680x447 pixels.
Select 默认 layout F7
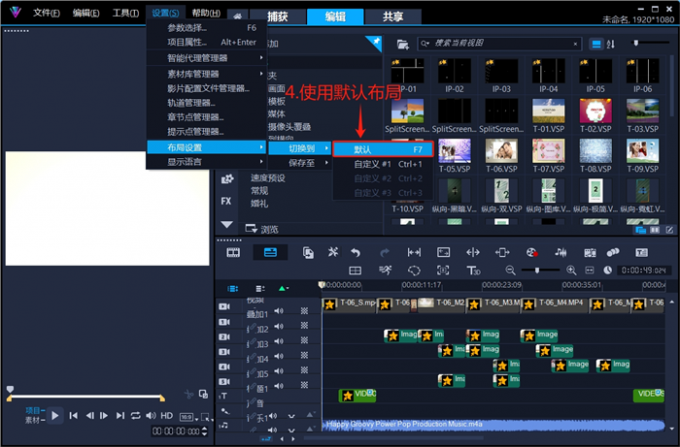(x=383, y=150)
